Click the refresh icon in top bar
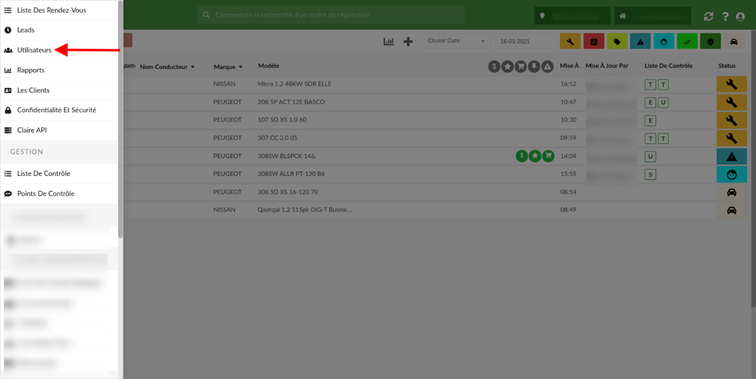Image resolution: width=756 pixels, height=379 pixels. tap(708, 16)
